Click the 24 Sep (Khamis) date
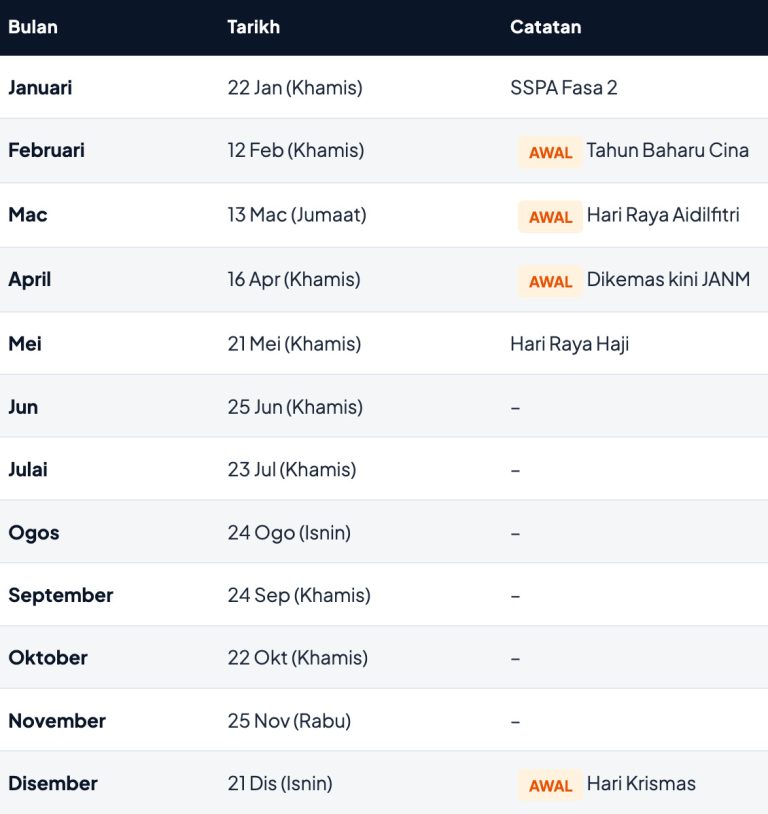The height and width of the screenshot is (814, 768). click(x=299, y=595)
